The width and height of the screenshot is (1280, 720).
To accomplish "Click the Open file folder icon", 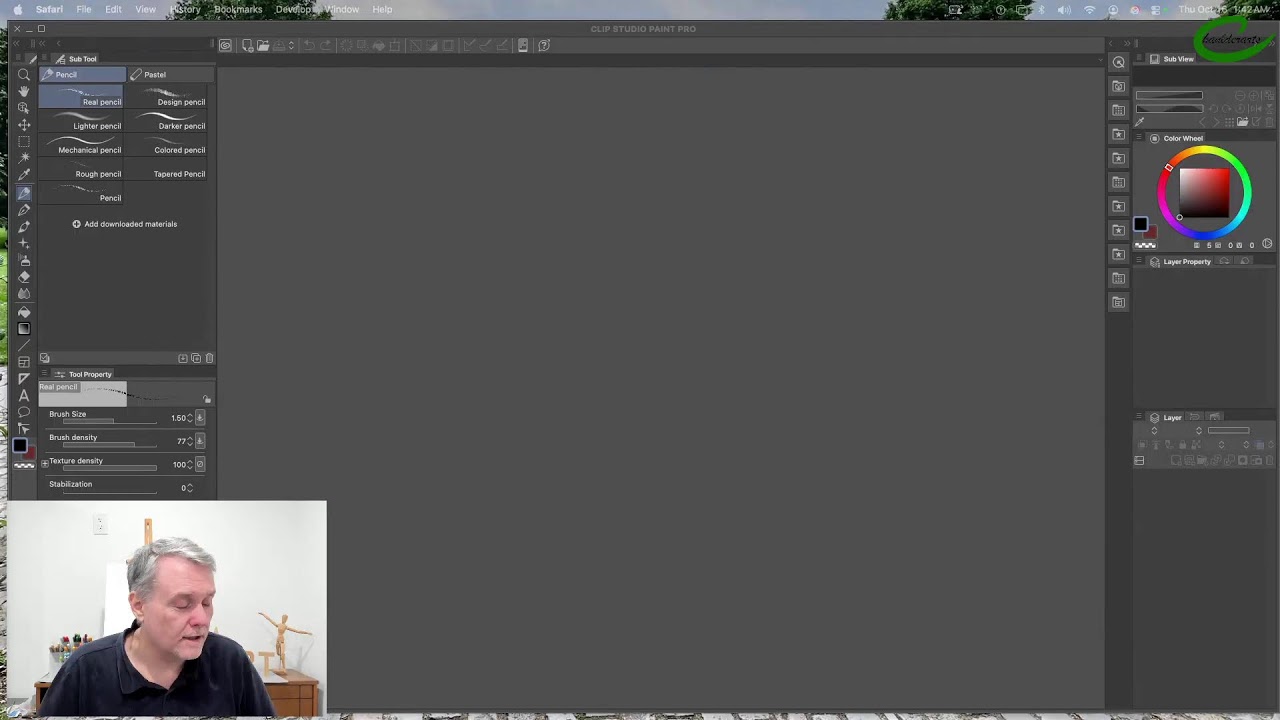I will (x=263, y=45).
